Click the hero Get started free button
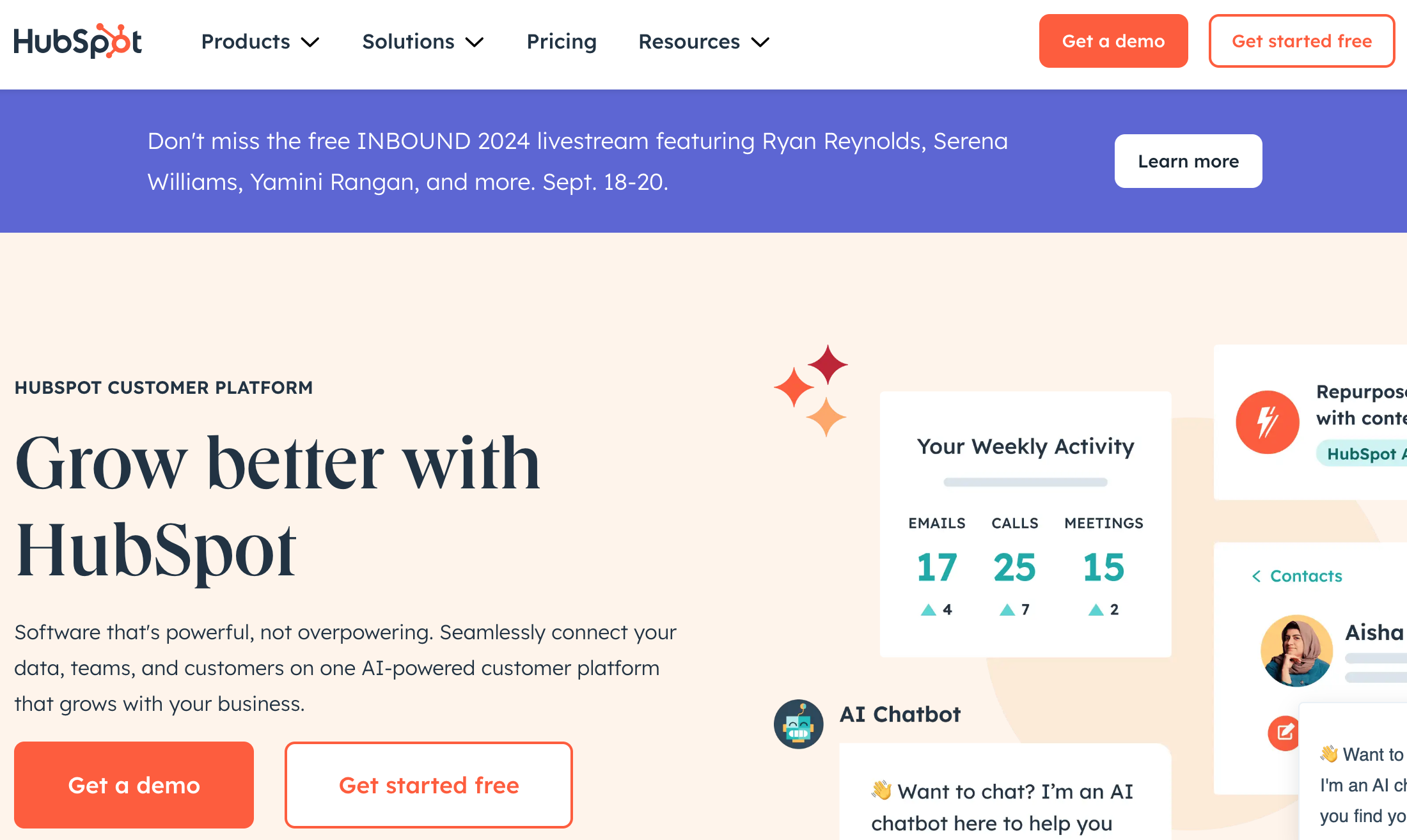 pos(428,785)
